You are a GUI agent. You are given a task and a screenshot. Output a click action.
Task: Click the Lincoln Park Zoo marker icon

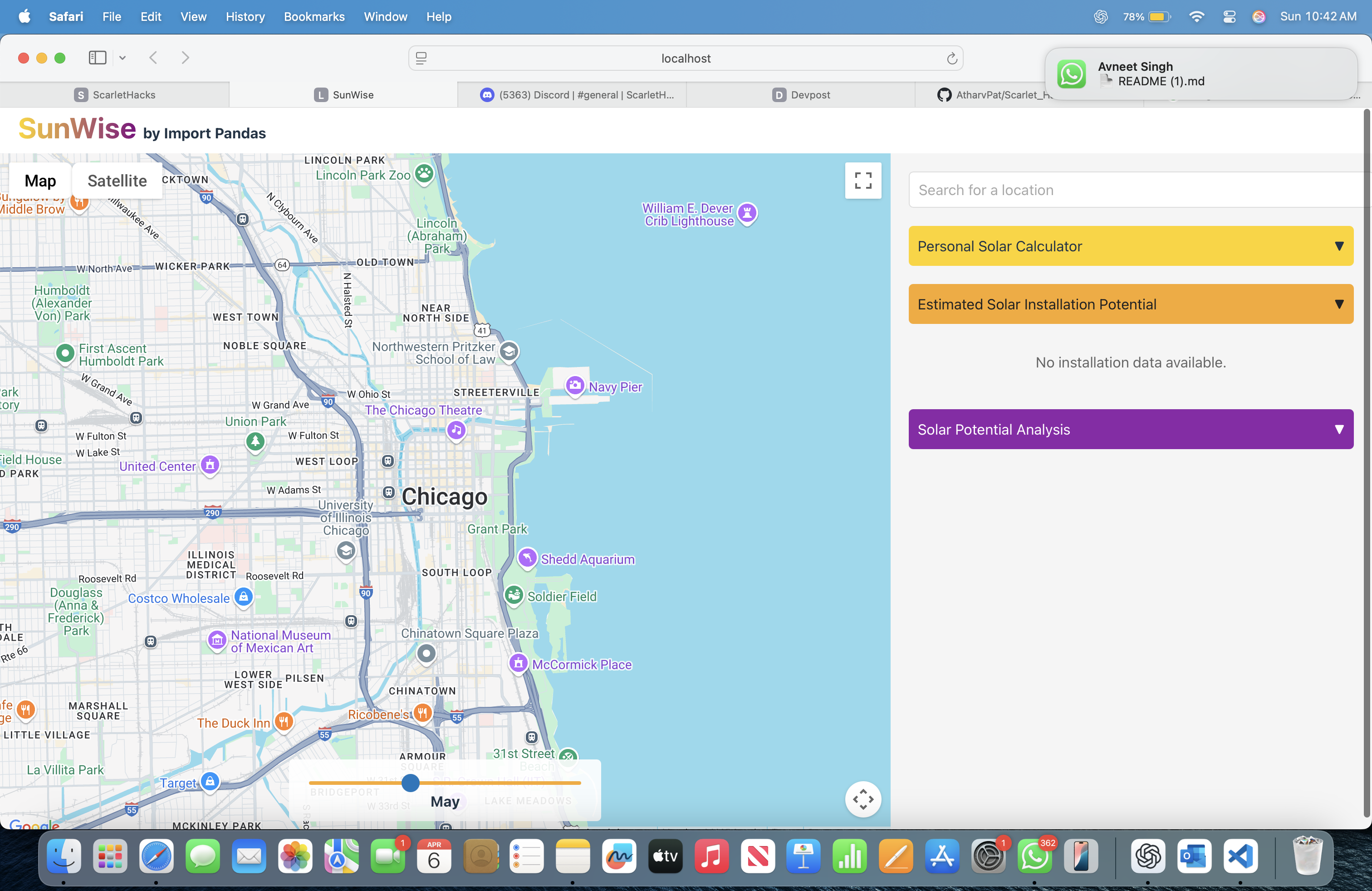pyautogui.click(x=424, y=173)
